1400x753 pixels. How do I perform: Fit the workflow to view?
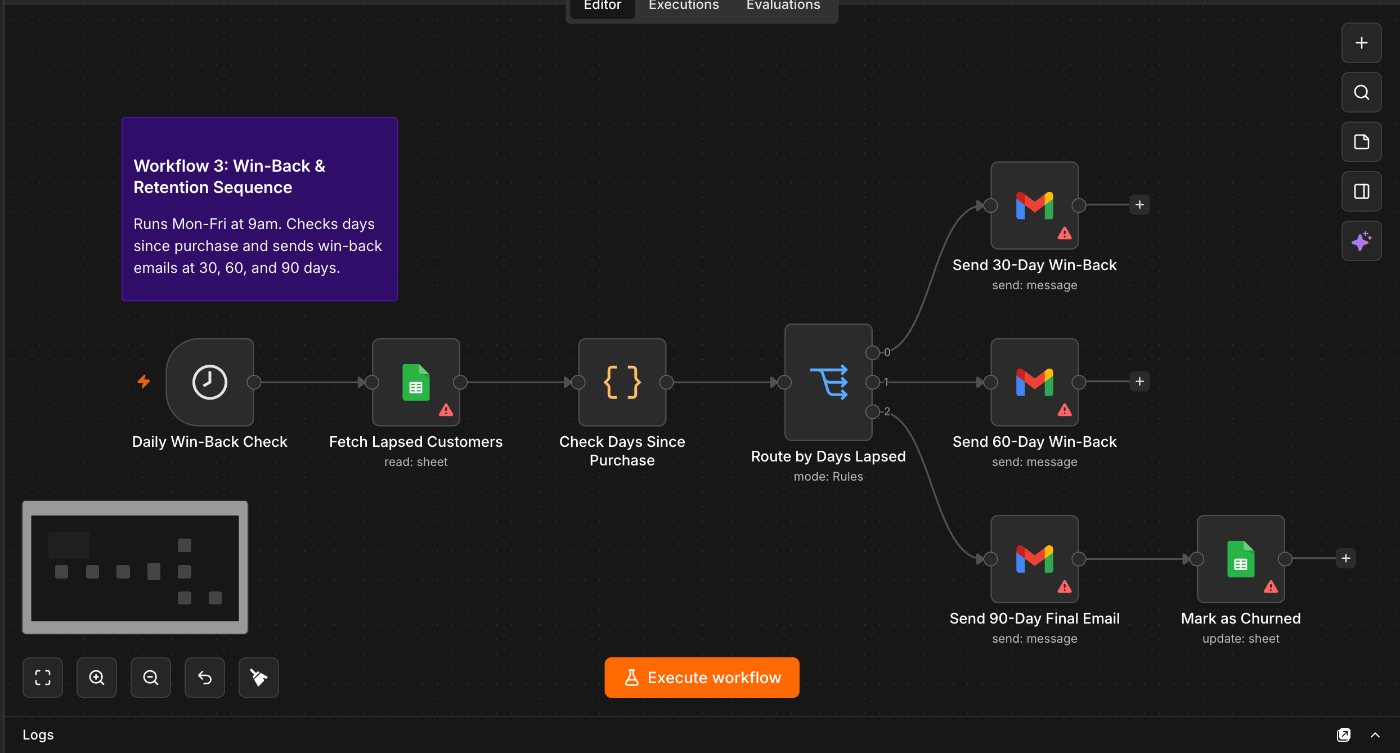[x=43, y=677]
